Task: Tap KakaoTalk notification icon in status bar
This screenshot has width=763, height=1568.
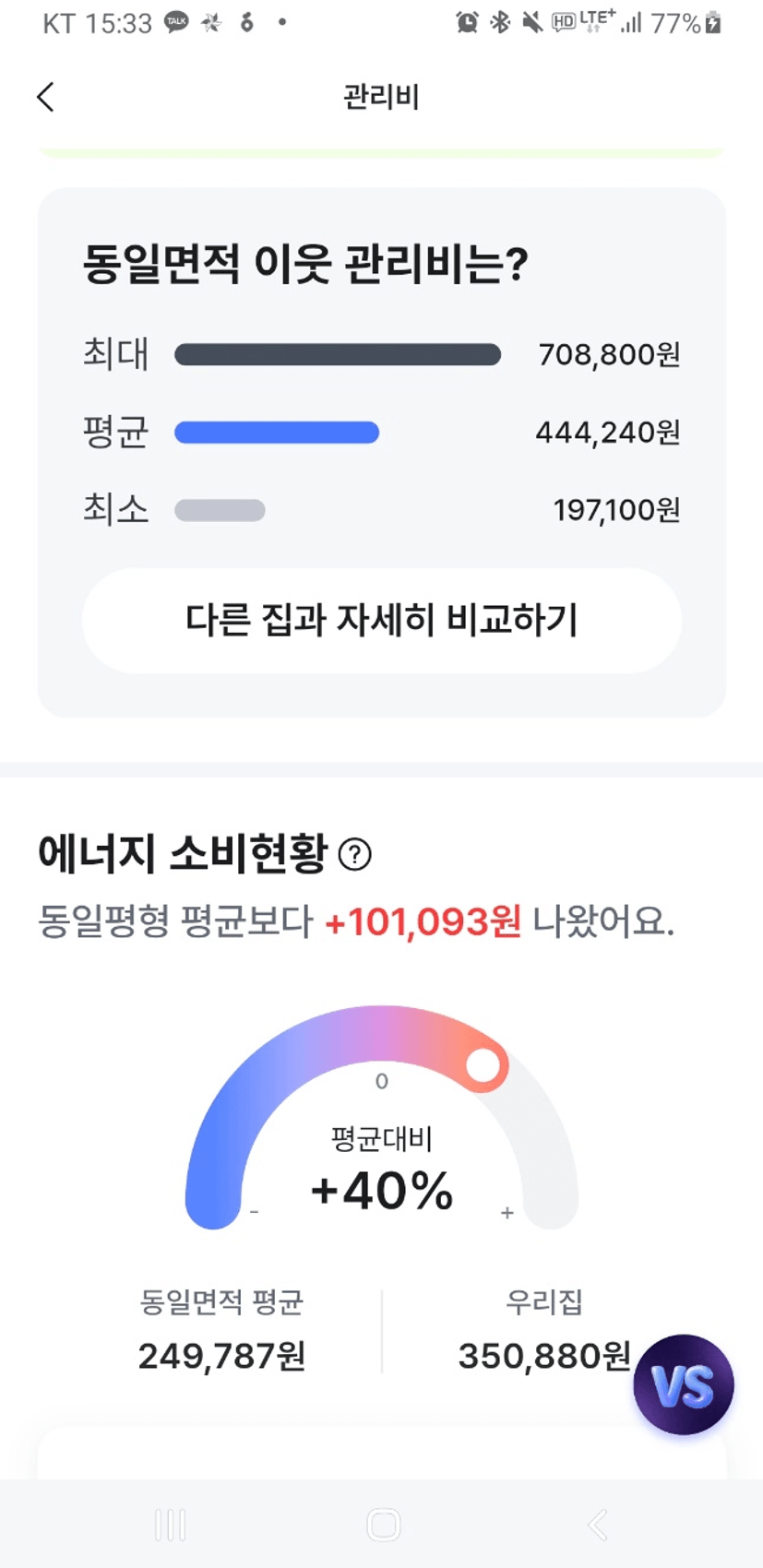Action: (x=176, y=22)
